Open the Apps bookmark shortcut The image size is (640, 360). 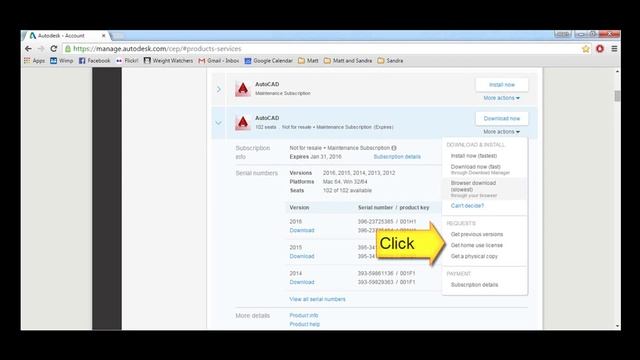(35, 60)
